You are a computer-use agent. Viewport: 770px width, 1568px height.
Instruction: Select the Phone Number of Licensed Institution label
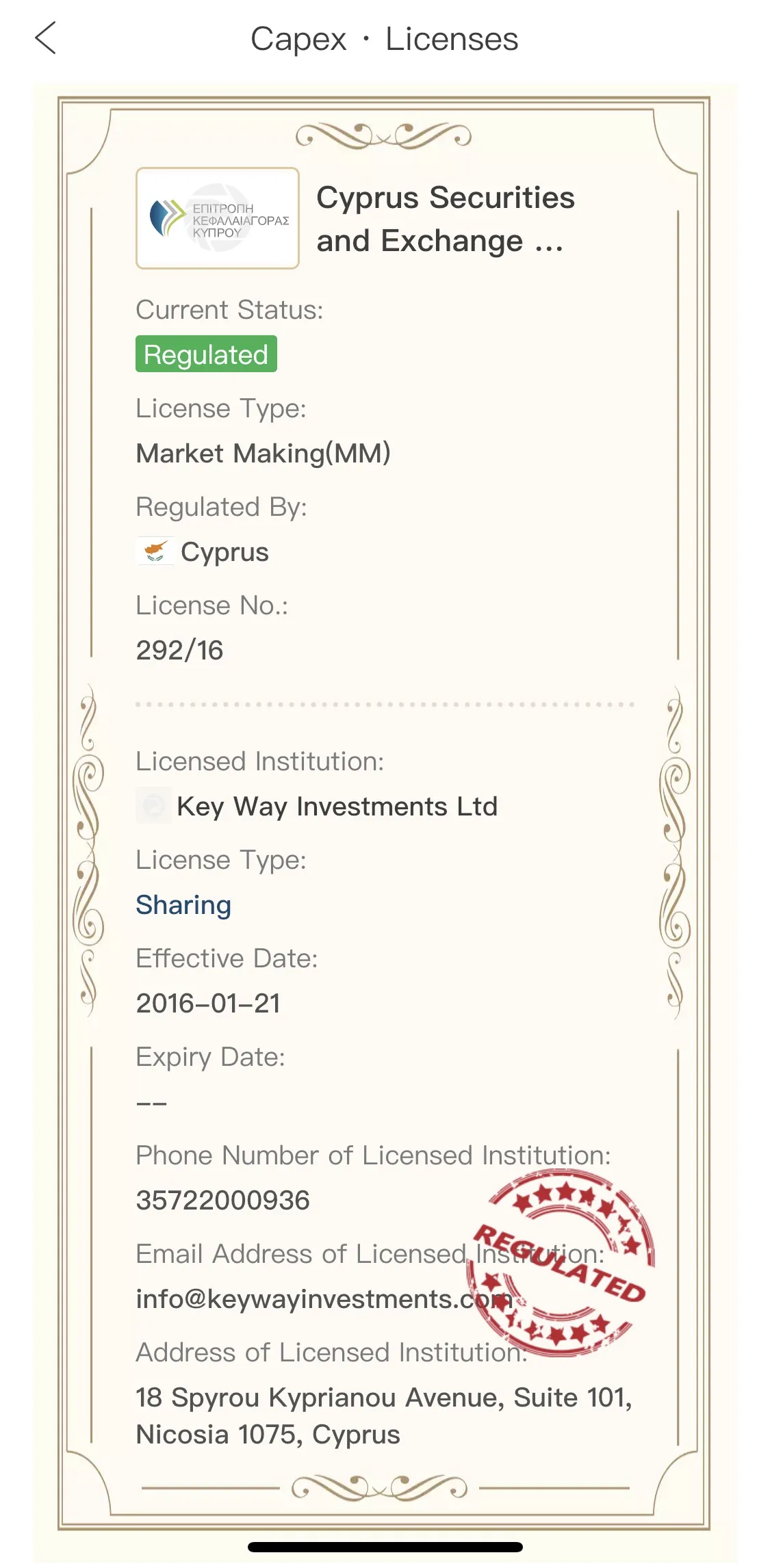(373, 1155)
